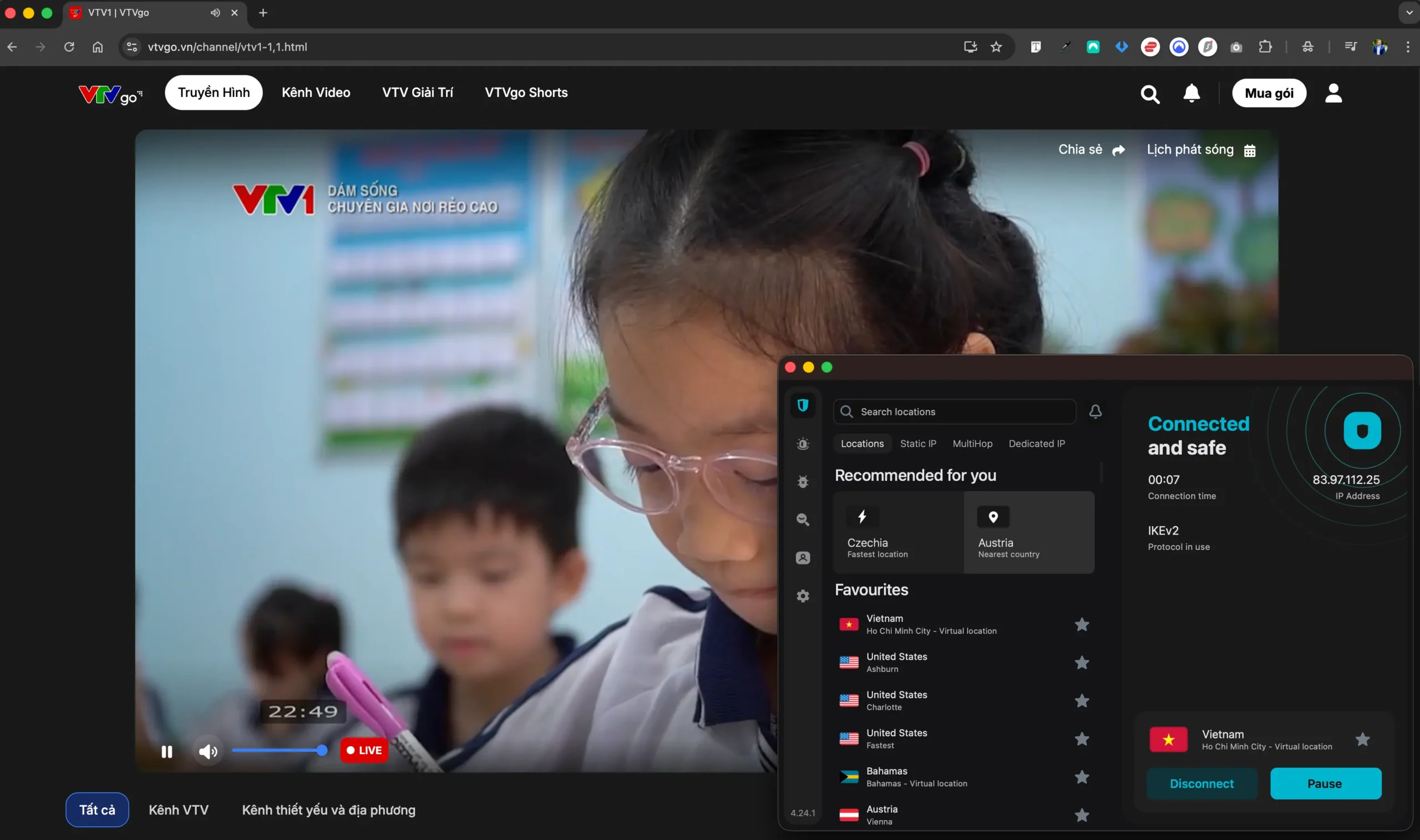Viewport: 1420px width, 840px height.
Task: Open the Antivirus bug icon in sidebar
Action: click(803, 481)
